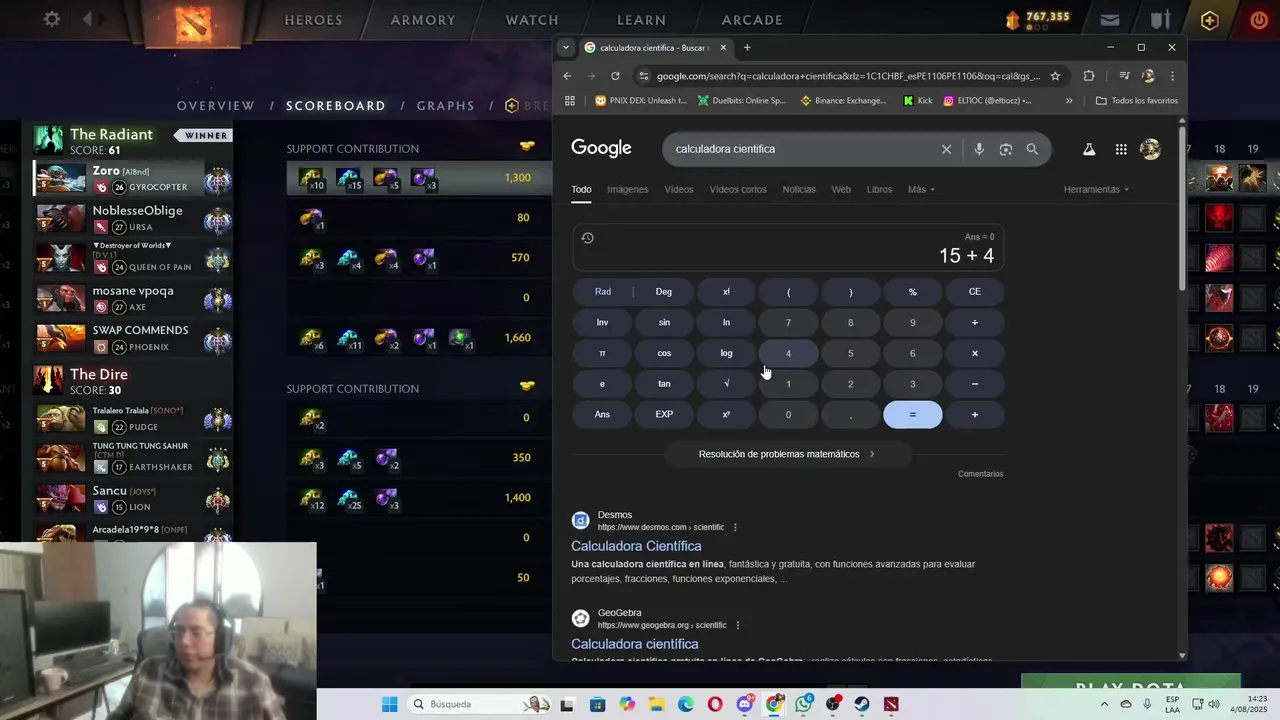Toggle the Inv inverse functions key
The width and height of the screenshot is (1280, 720).
[x=602, y=322]
